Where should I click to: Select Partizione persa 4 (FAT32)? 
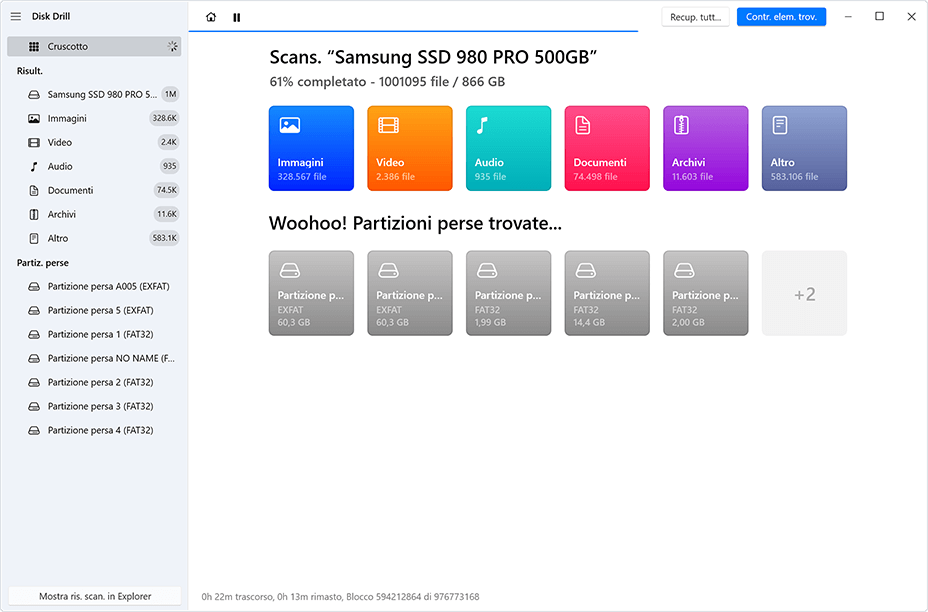(94, 430)
